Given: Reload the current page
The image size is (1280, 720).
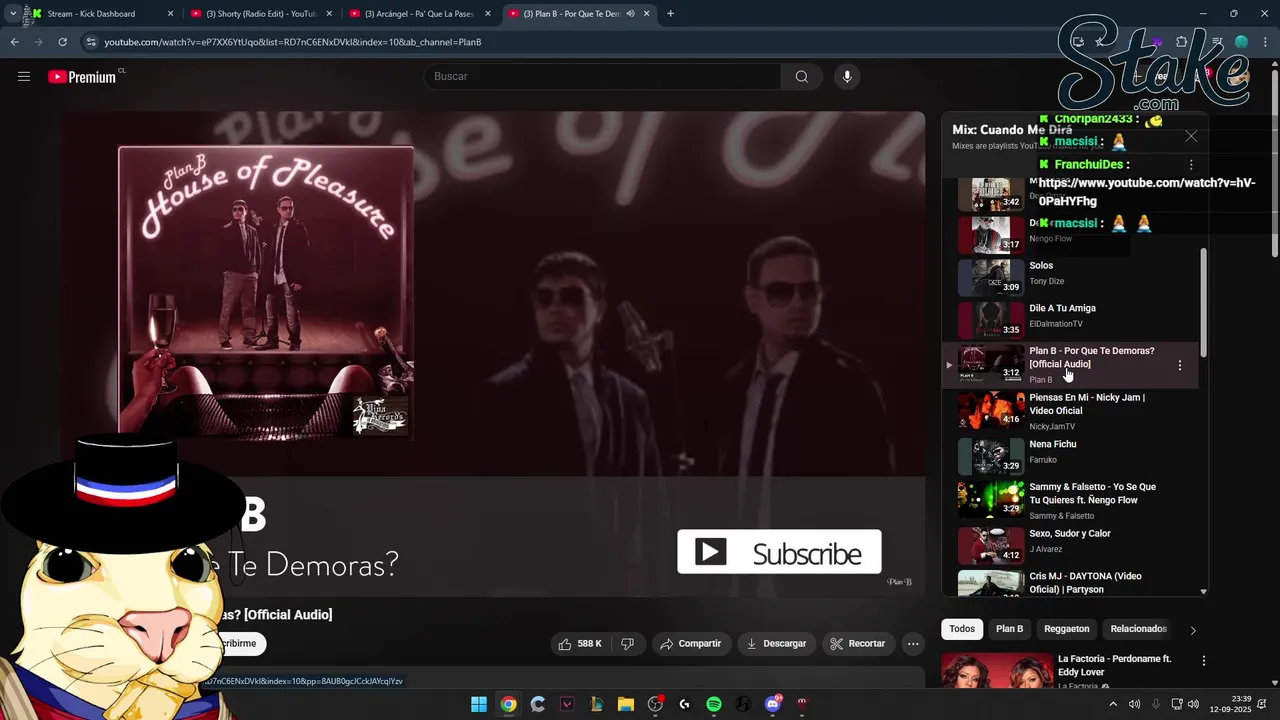Looking at the screenshot, I should tap(62, 42).
